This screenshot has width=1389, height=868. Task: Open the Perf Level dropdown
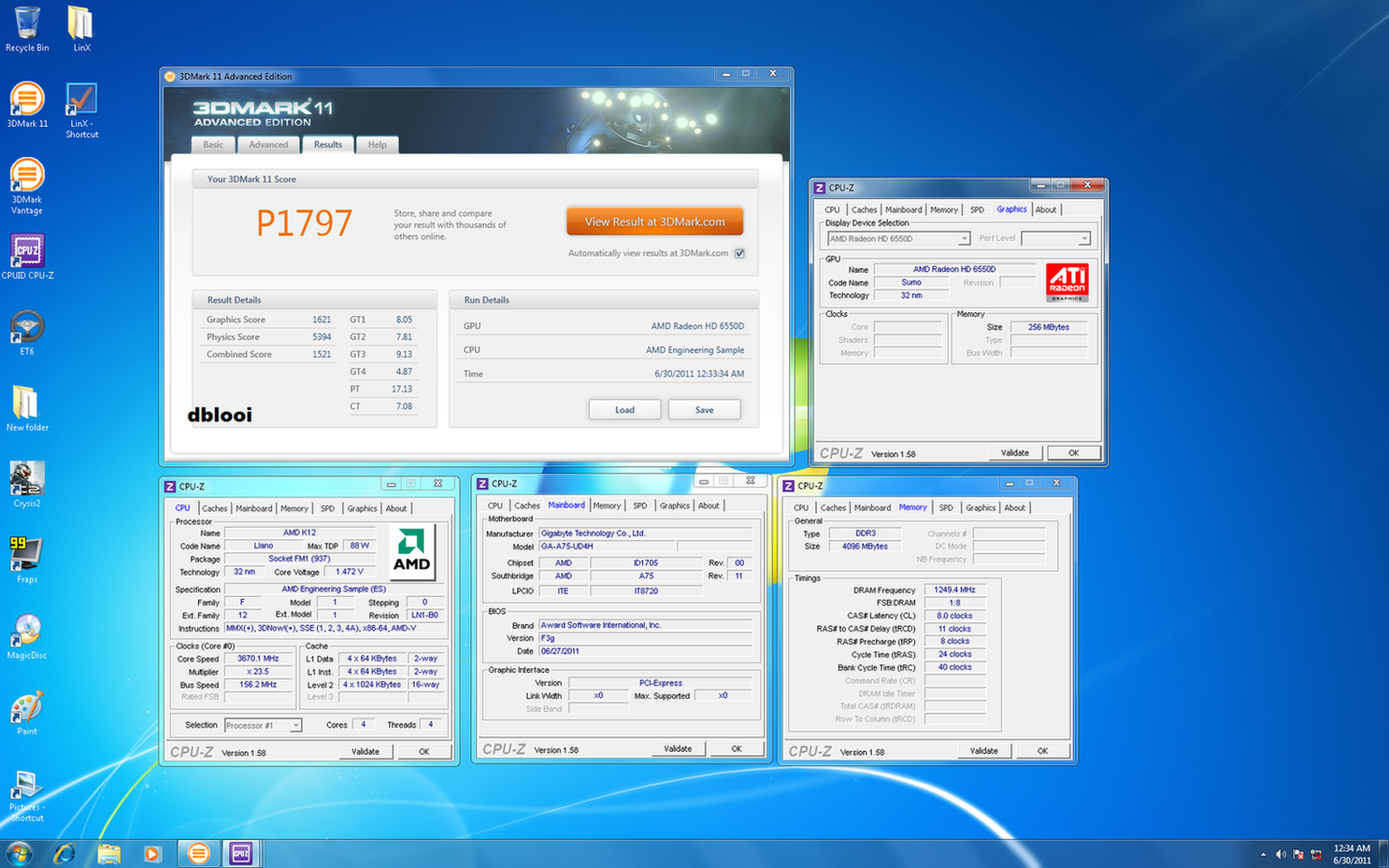(1083, 239)
